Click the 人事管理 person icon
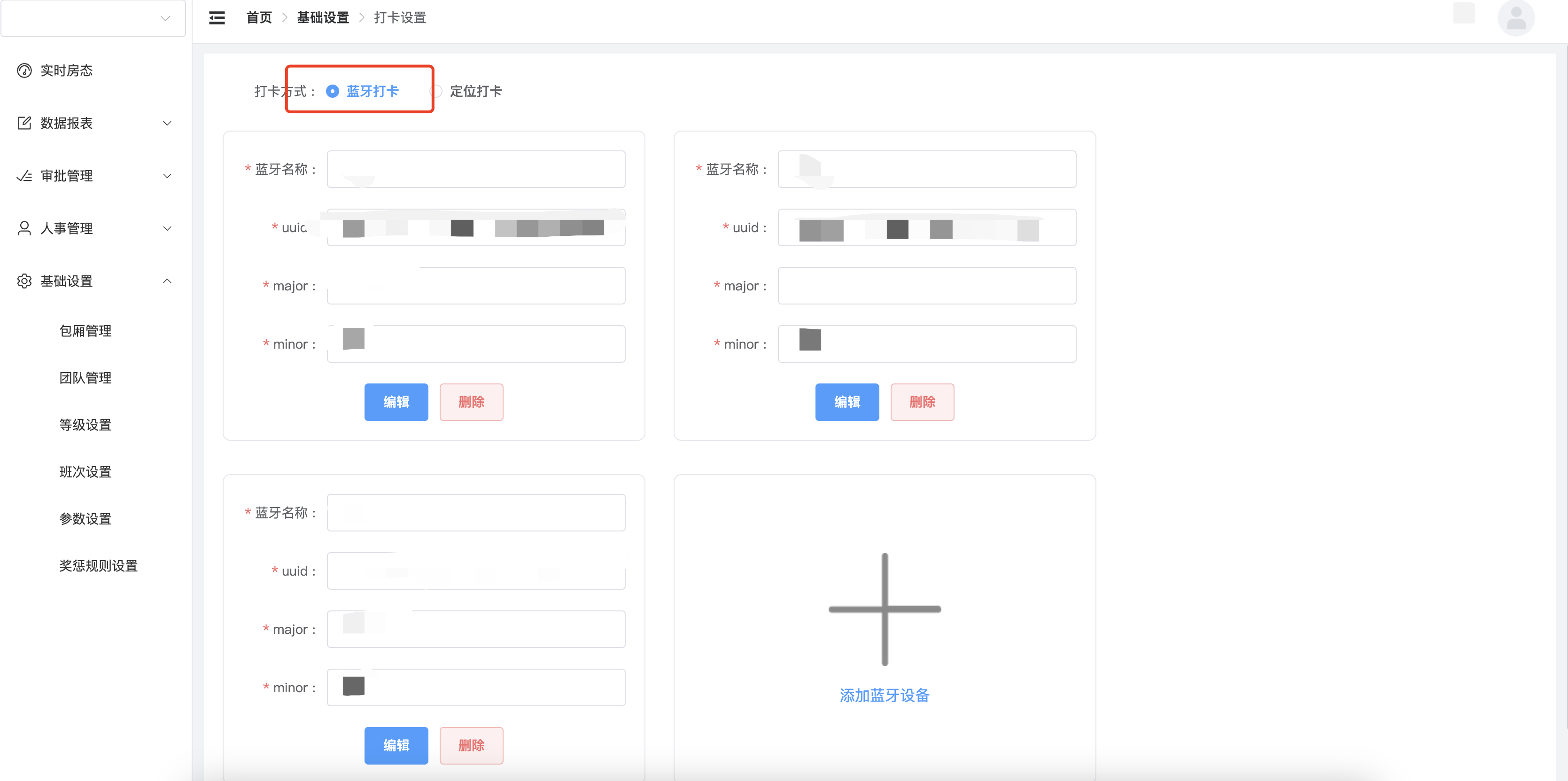1568x781 pixels. (24, 228)
